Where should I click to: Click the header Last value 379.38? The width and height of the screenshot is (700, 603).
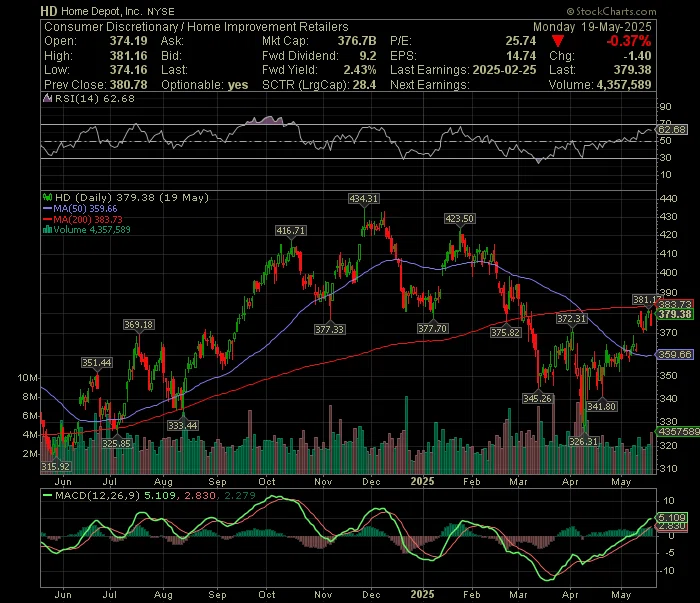pos(633,70)
